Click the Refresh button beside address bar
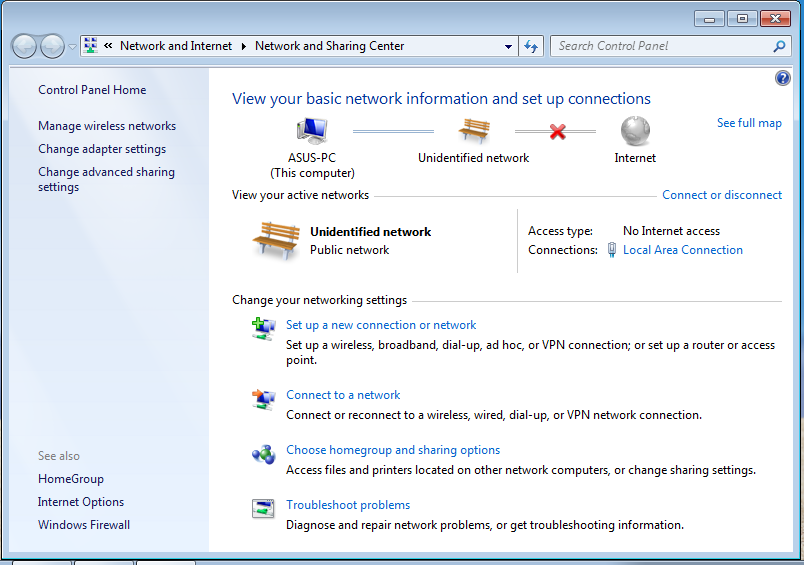 point(531,47)
